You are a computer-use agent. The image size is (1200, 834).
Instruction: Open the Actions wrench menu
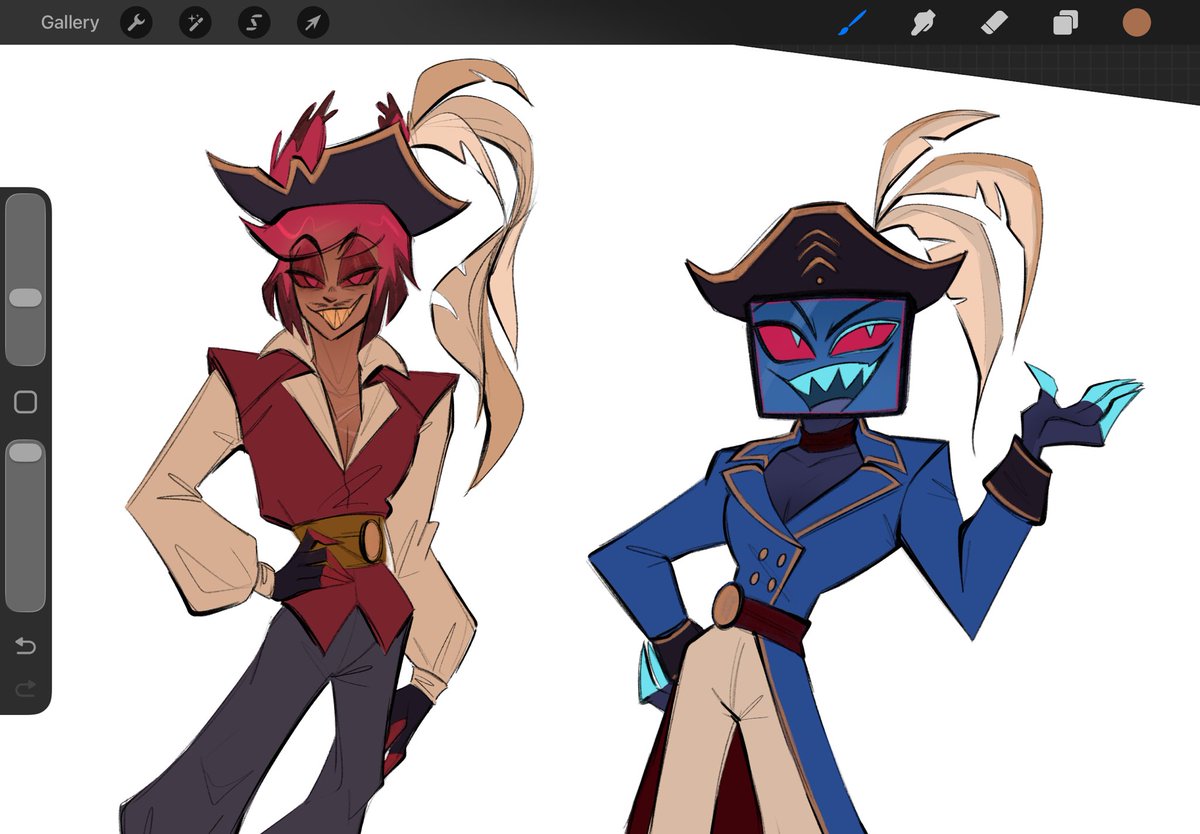click(x=136, y=22)
